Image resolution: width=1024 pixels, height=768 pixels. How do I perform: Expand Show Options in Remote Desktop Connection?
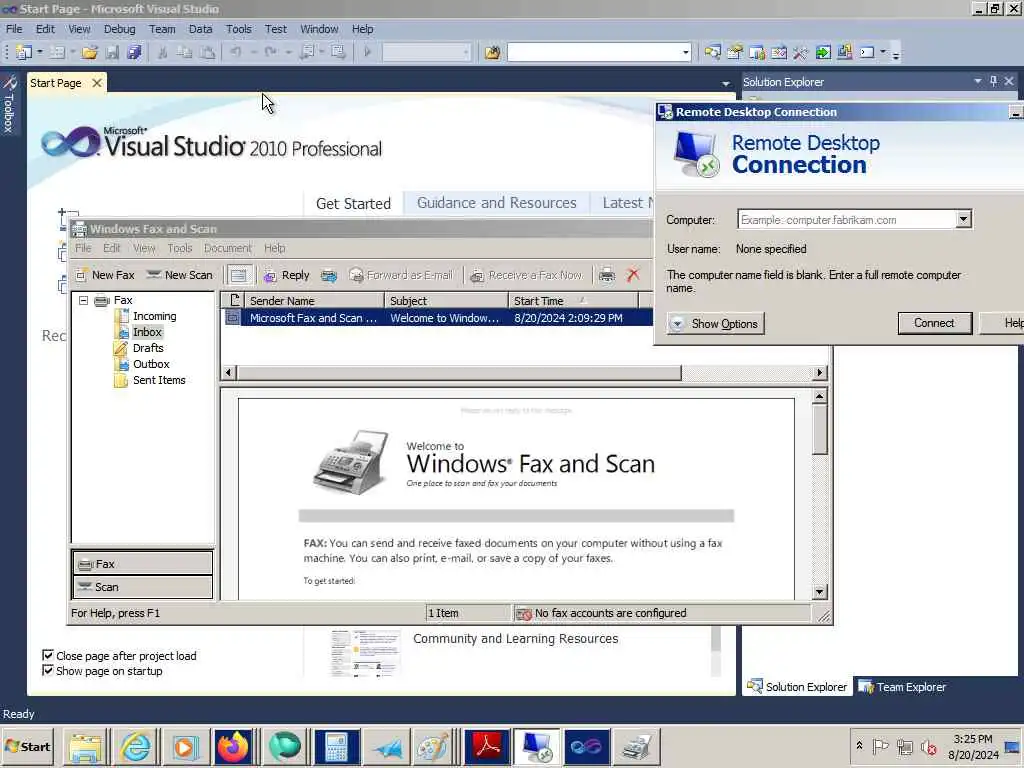pos(715,323)
